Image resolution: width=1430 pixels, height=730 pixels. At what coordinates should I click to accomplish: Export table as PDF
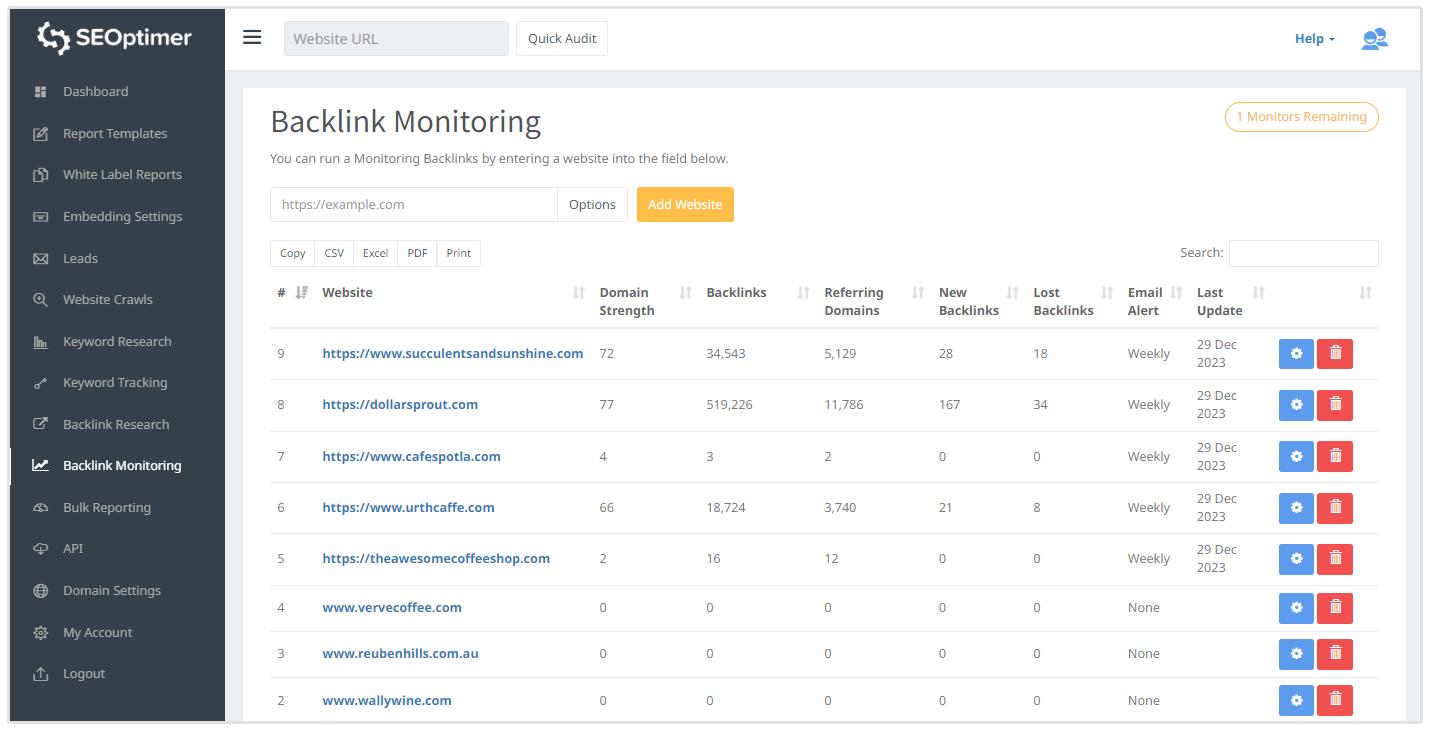pos(418,253)
